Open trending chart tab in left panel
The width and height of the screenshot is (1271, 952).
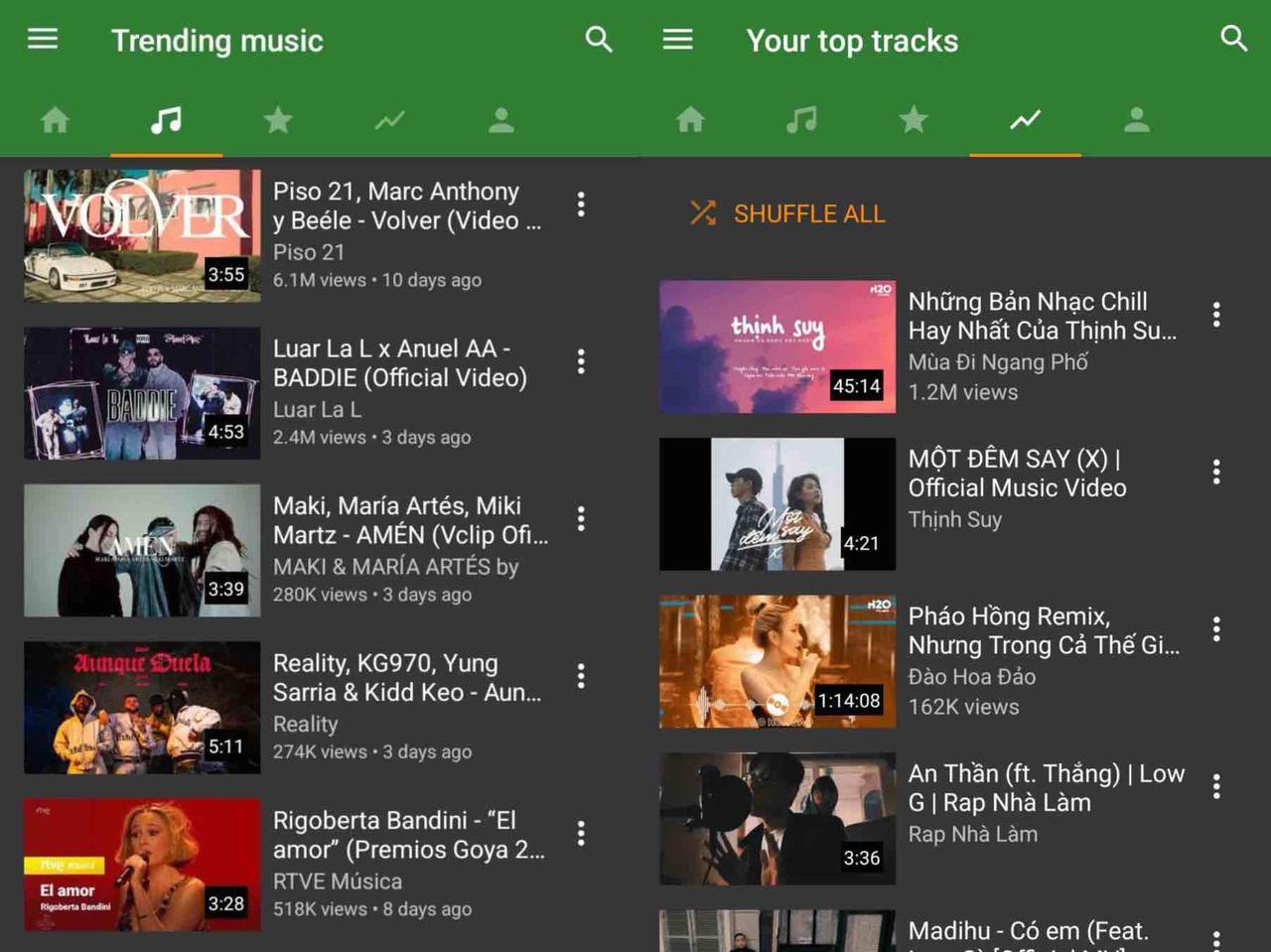coord(389,121)
